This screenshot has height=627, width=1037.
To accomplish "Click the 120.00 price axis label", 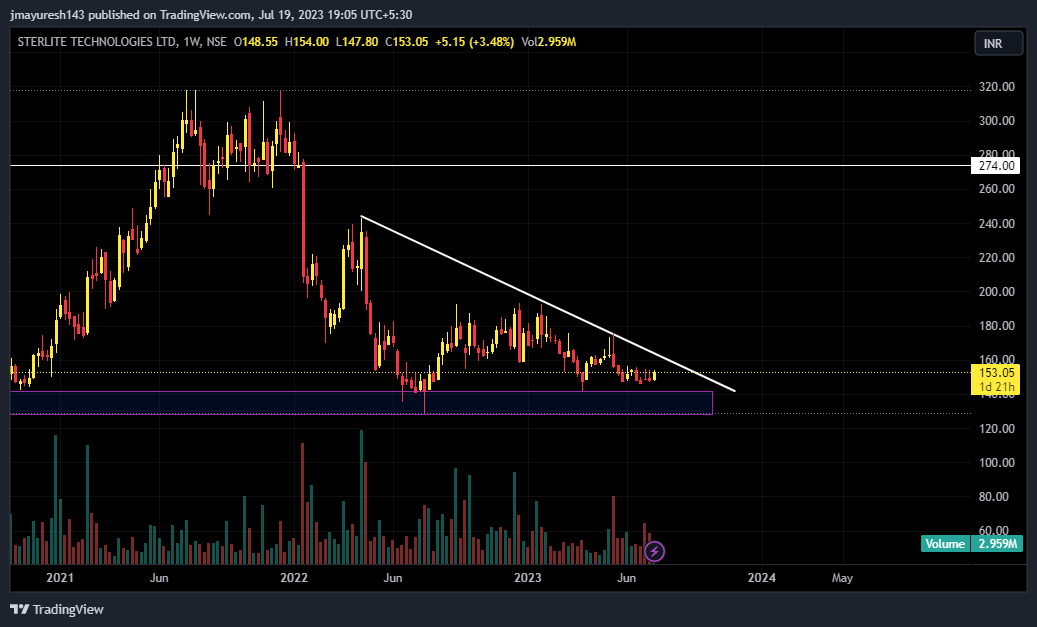I will (997, 429).
